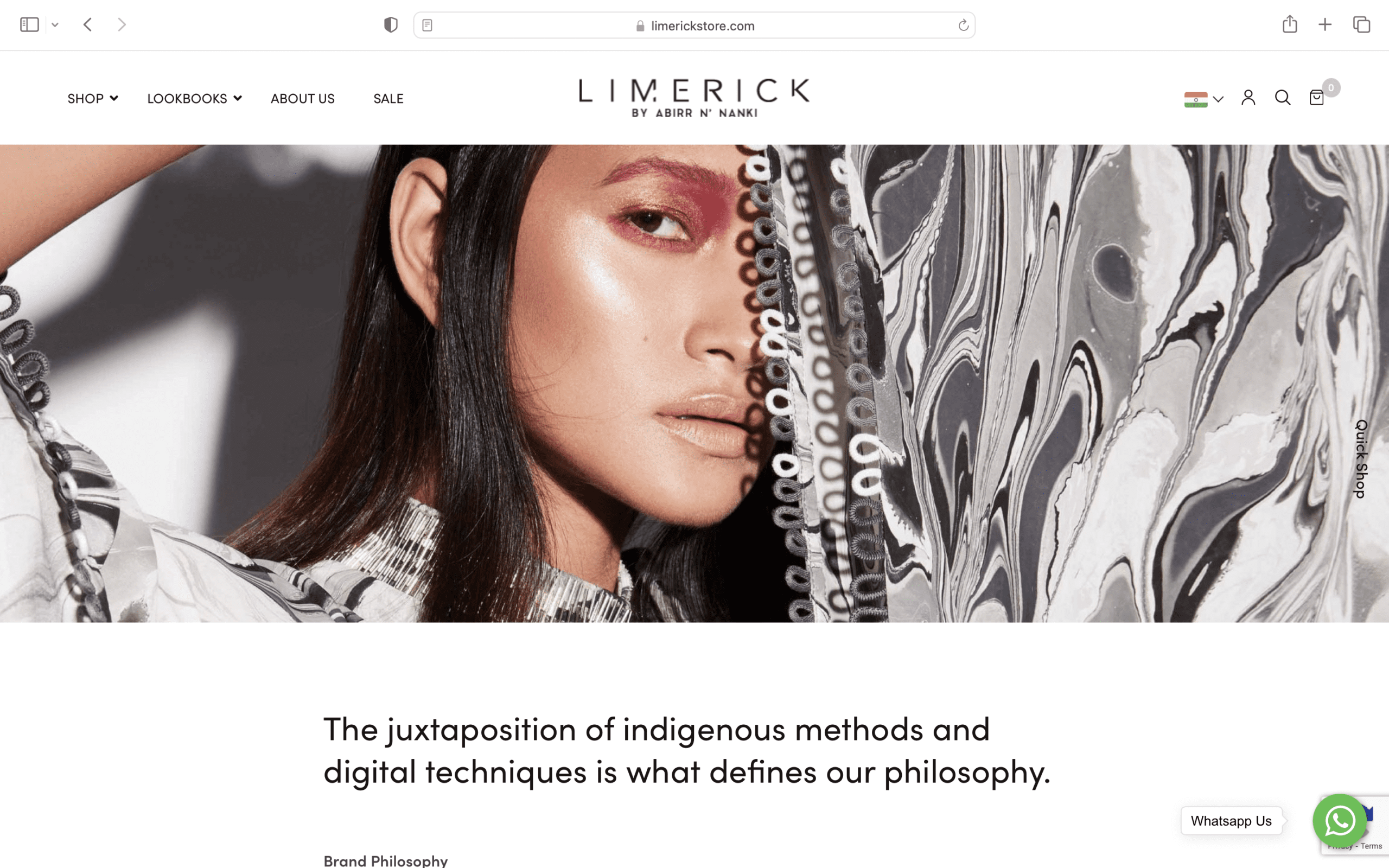Toggle the Reader view icon in address bar
This screenshot has width=1389, height=868.
(427, 25)
